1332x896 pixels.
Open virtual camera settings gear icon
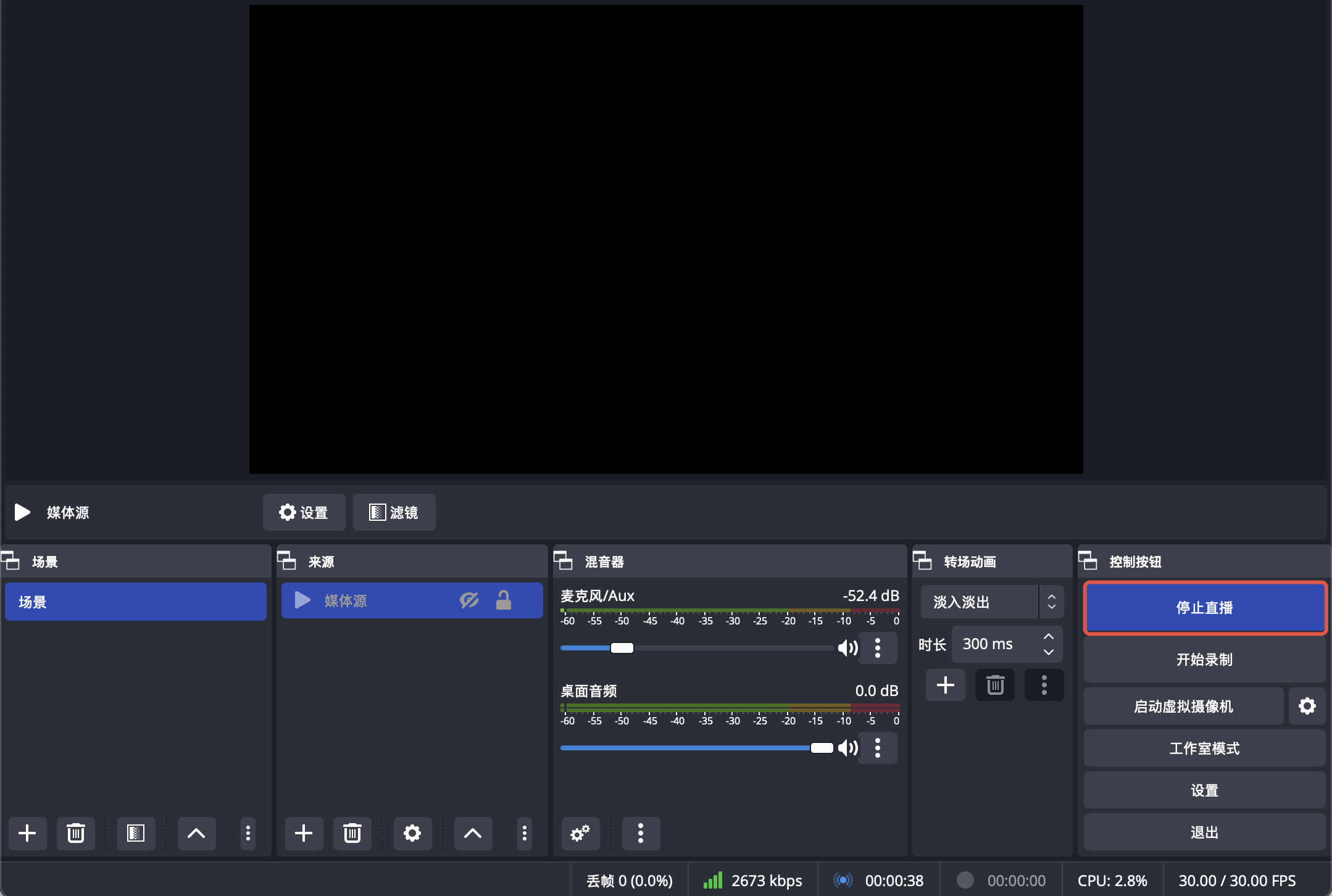coord(1307,706)
